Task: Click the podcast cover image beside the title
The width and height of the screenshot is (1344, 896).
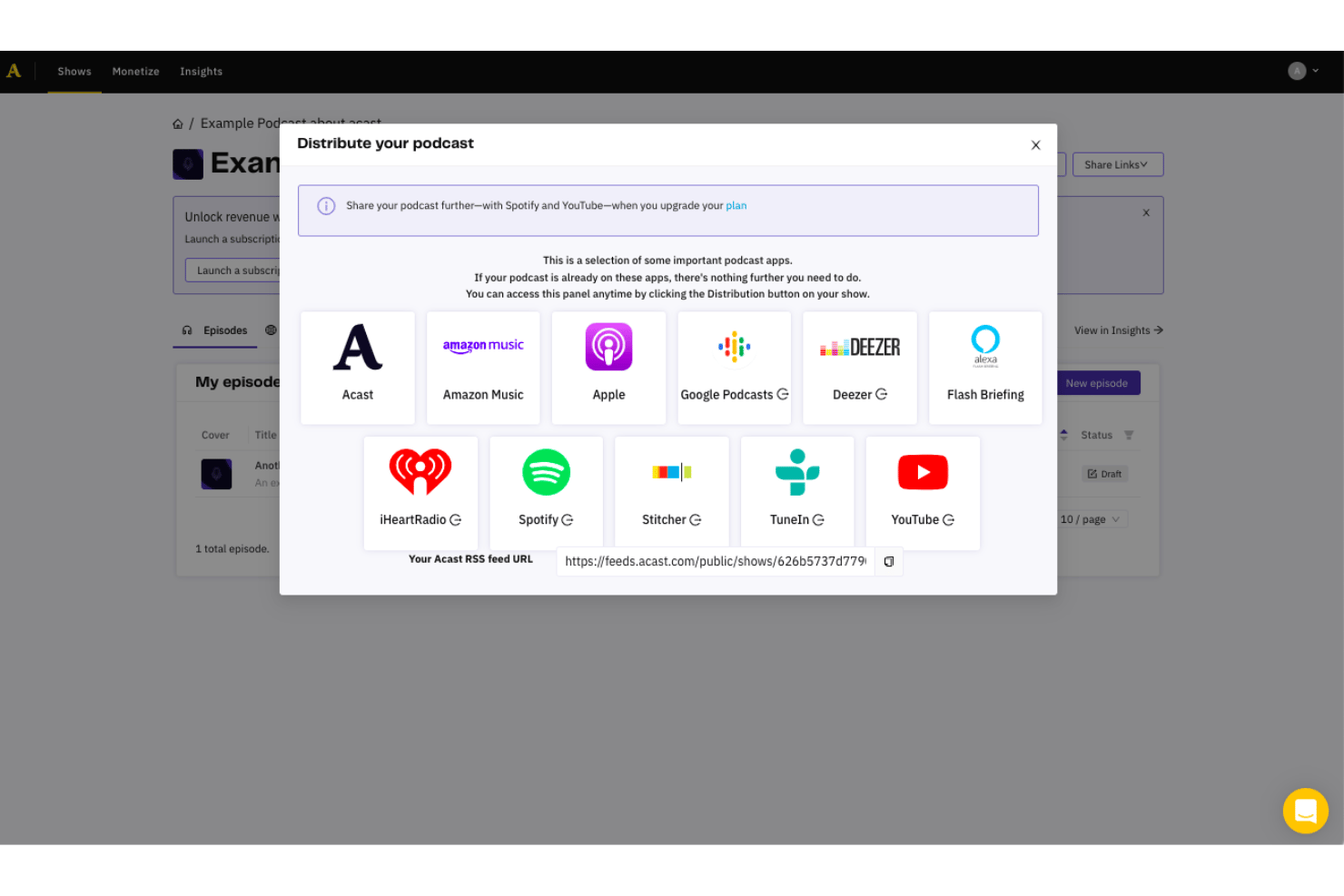Action: click(x=188, y=164)
